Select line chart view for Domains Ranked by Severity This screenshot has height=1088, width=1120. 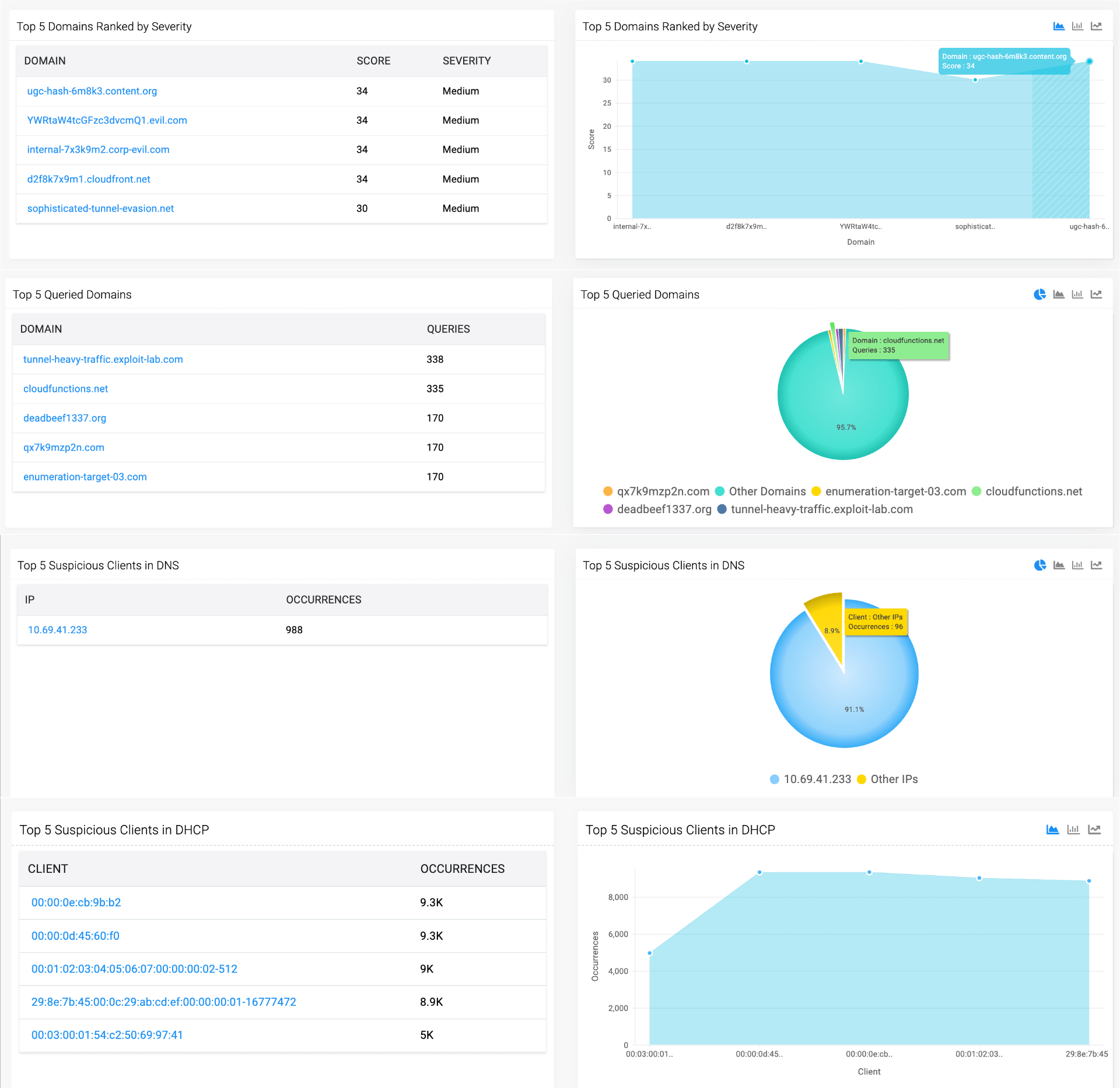coord(1097,26)
